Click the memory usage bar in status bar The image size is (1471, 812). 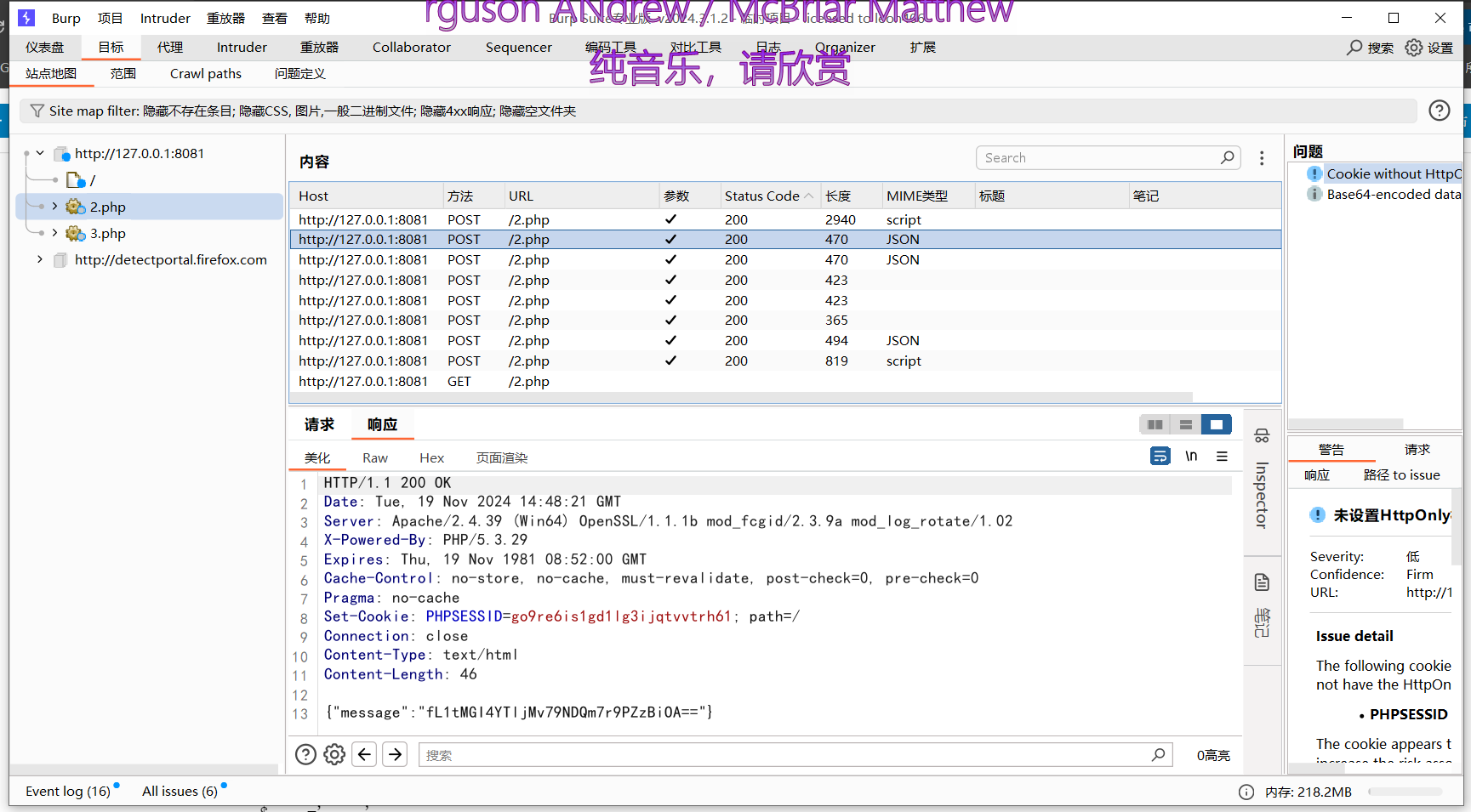coord(1405,792)
